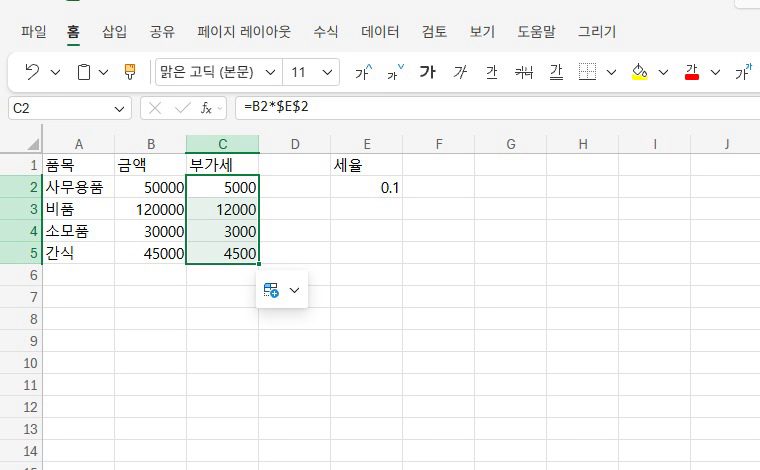Open the 수식 ribbon tab
The image size is (760, 470).
pyautogui.click(x=326, y=32)
